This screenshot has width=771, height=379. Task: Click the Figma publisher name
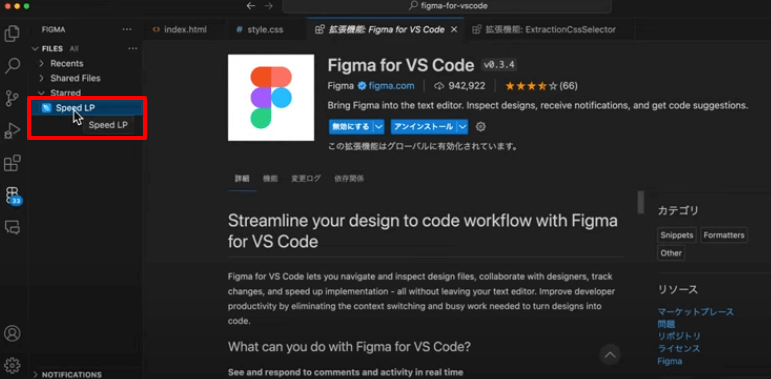tap(340, 86)
